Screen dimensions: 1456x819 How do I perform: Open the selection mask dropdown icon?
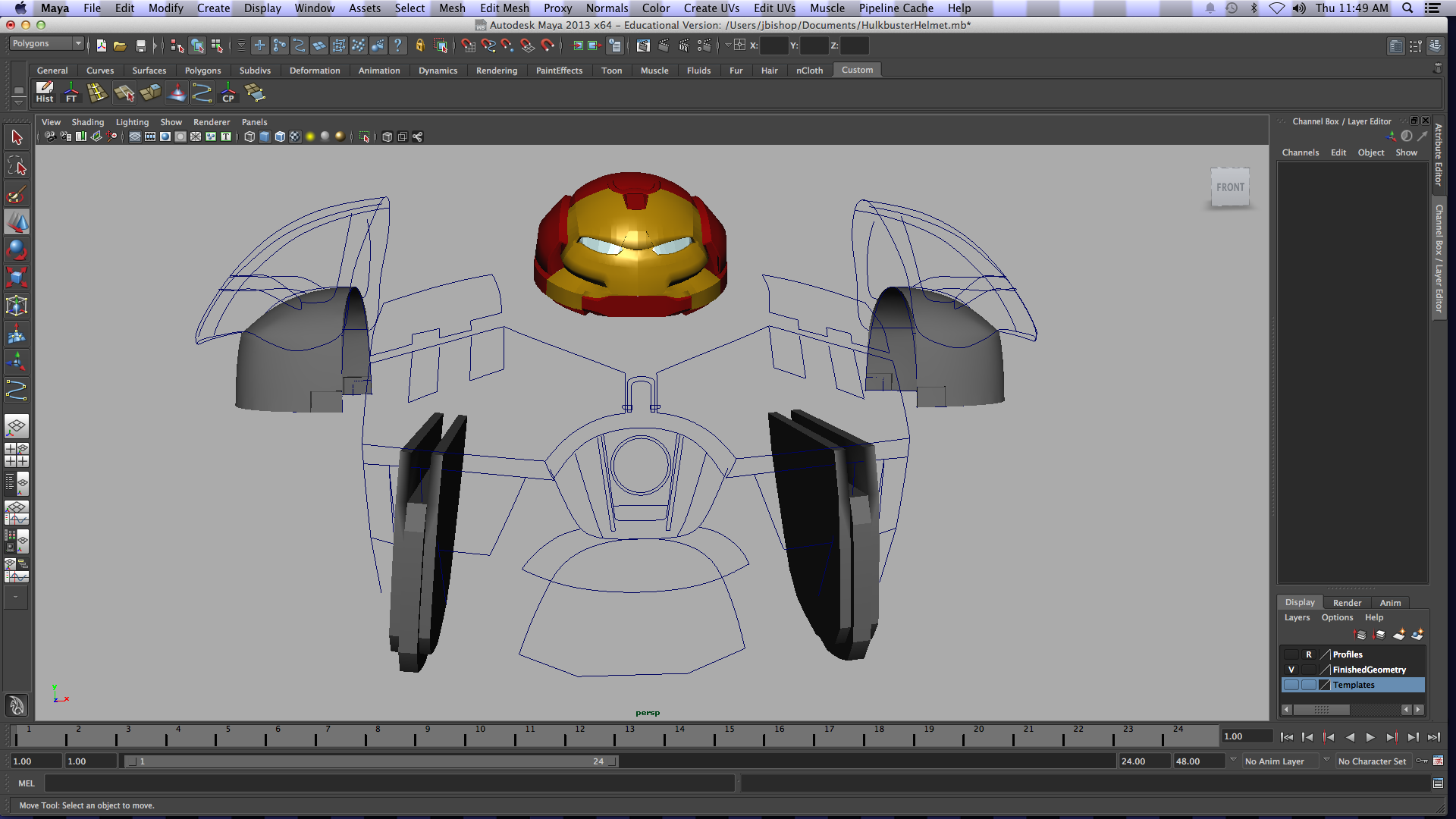coord(241,45)
